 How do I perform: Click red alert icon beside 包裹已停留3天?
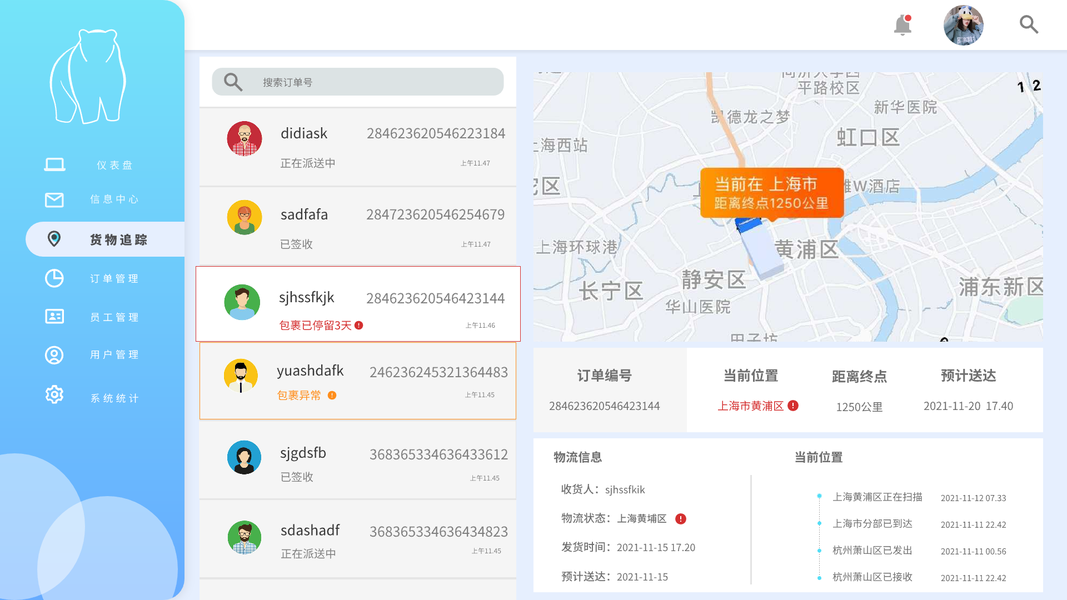[x=359, y=325]
